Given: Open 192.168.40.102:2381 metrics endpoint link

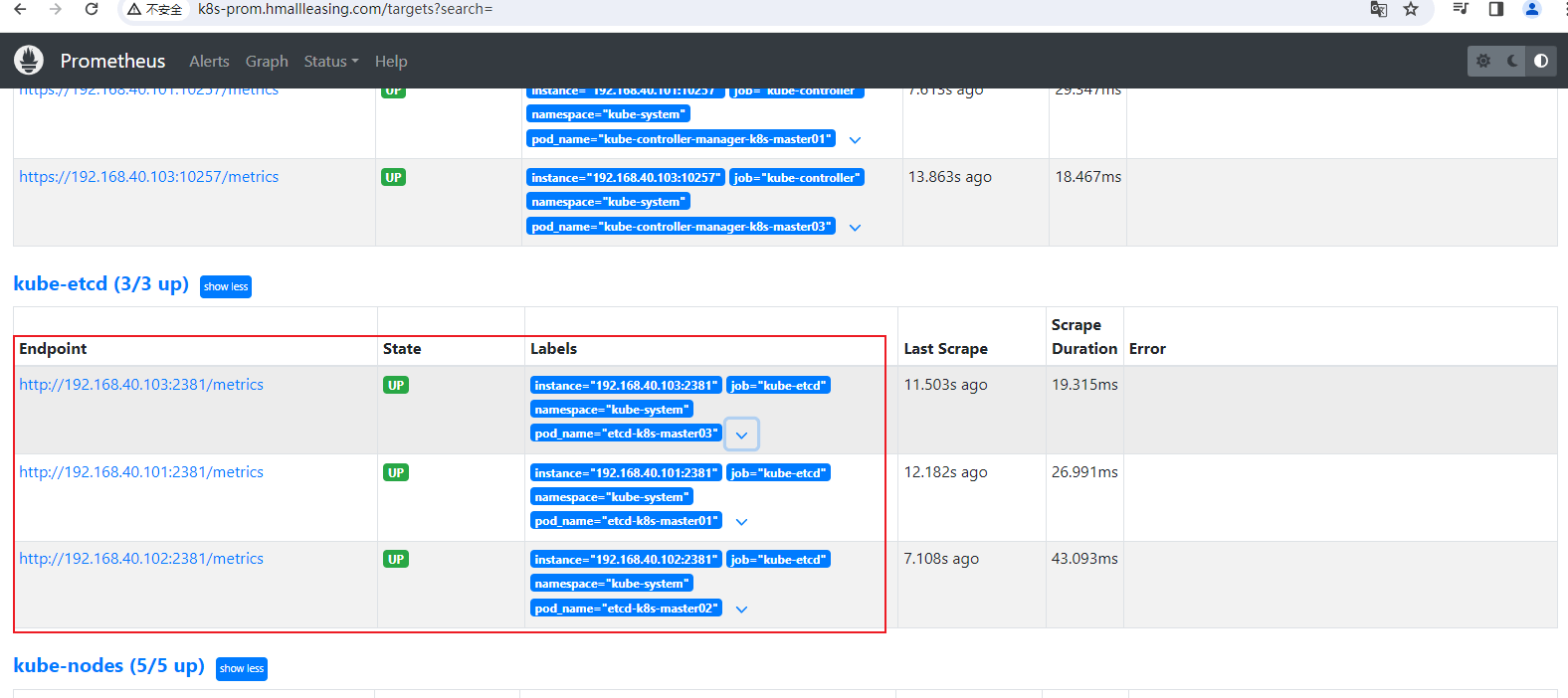Looking at the screenshot, I should click(141, 559).
